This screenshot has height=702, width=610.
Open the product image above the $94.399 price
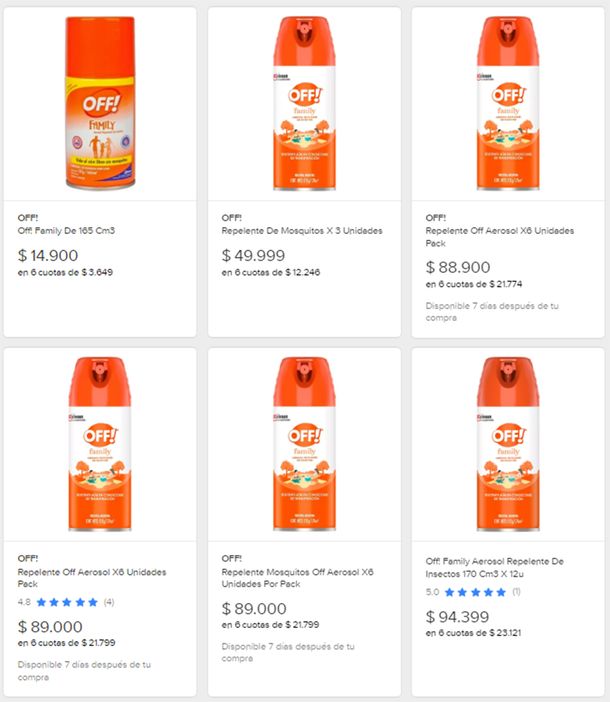[508, 443]
